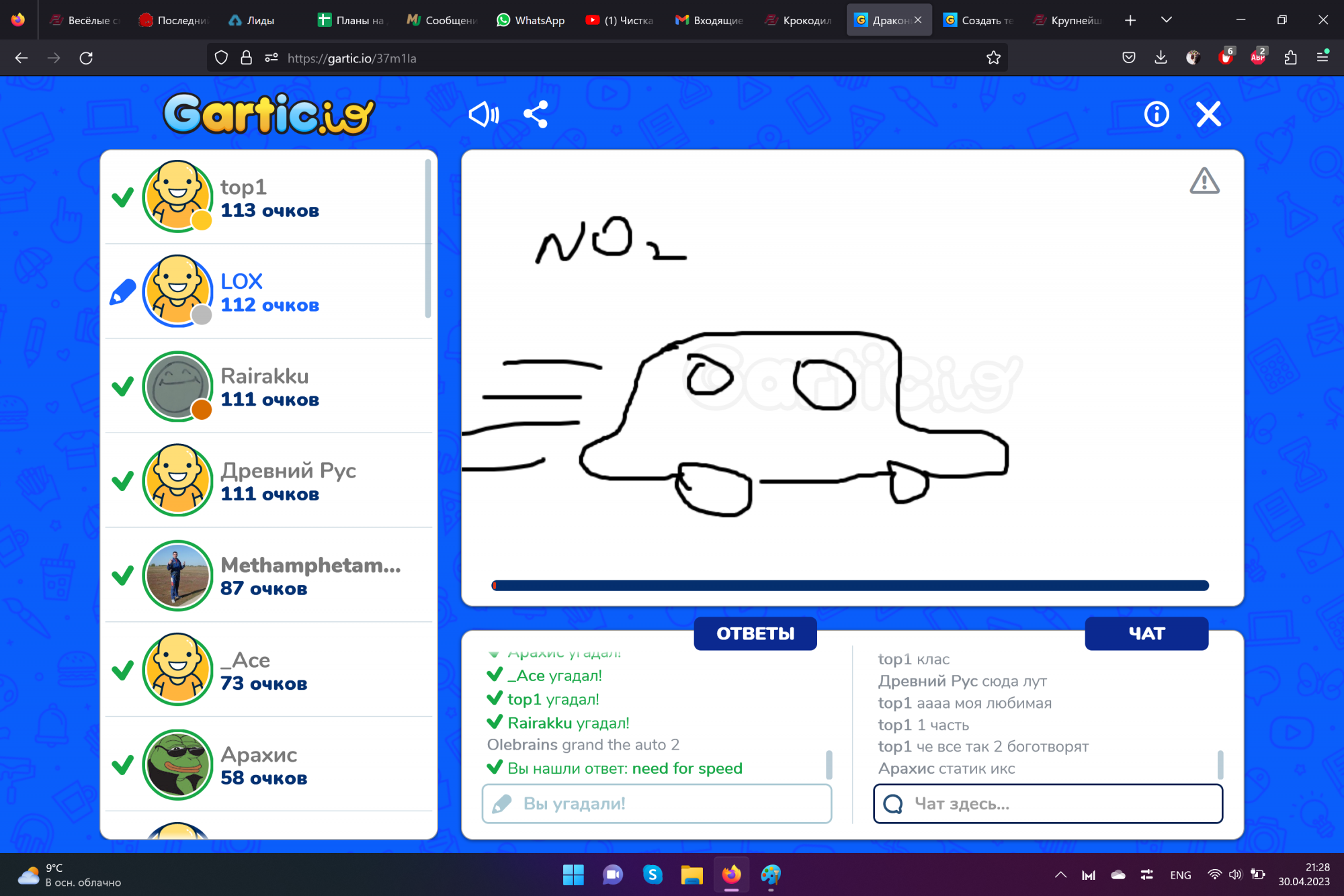Expand the Windows system tray hidden icons
Screen dimensions: 1344x896
click(x=1060, y=875)
